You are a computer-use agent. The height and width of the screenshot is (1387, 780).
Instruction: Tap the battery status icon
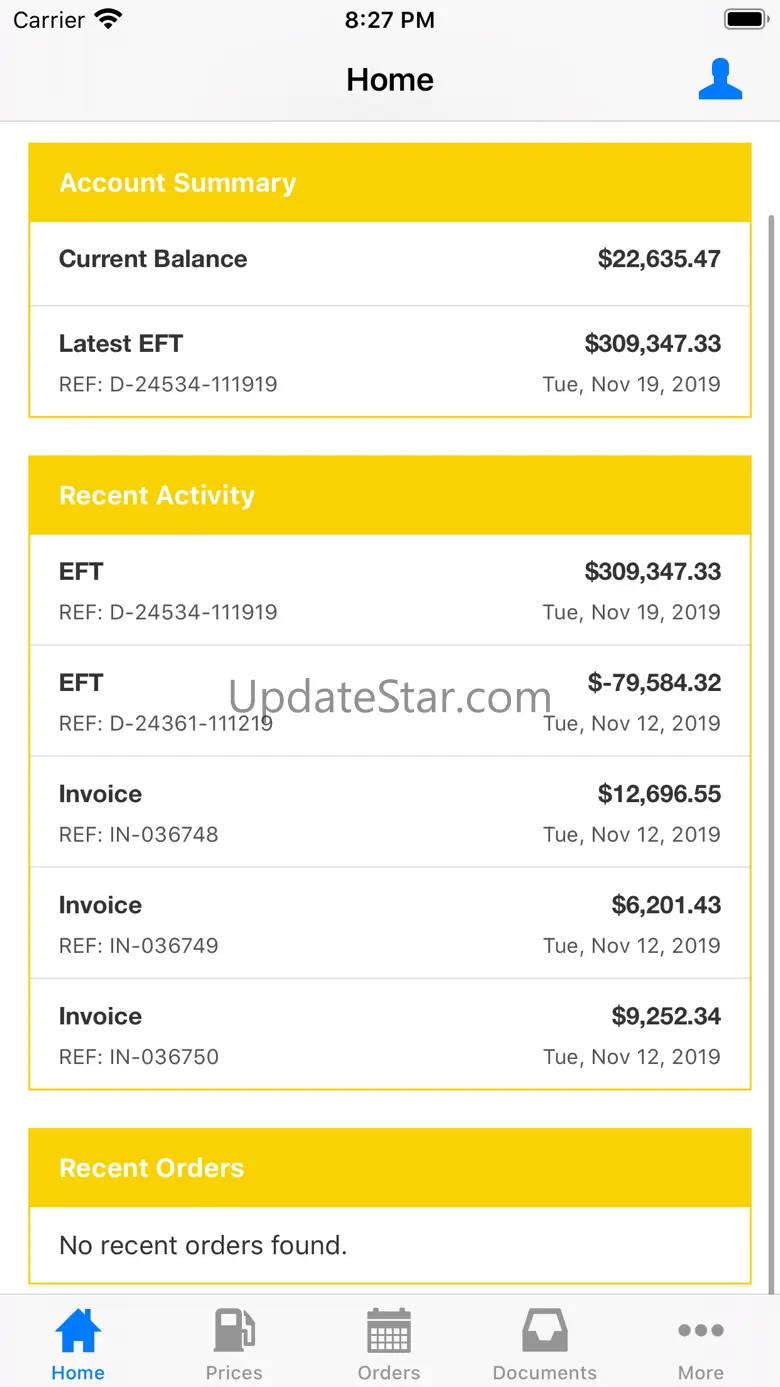745,20
